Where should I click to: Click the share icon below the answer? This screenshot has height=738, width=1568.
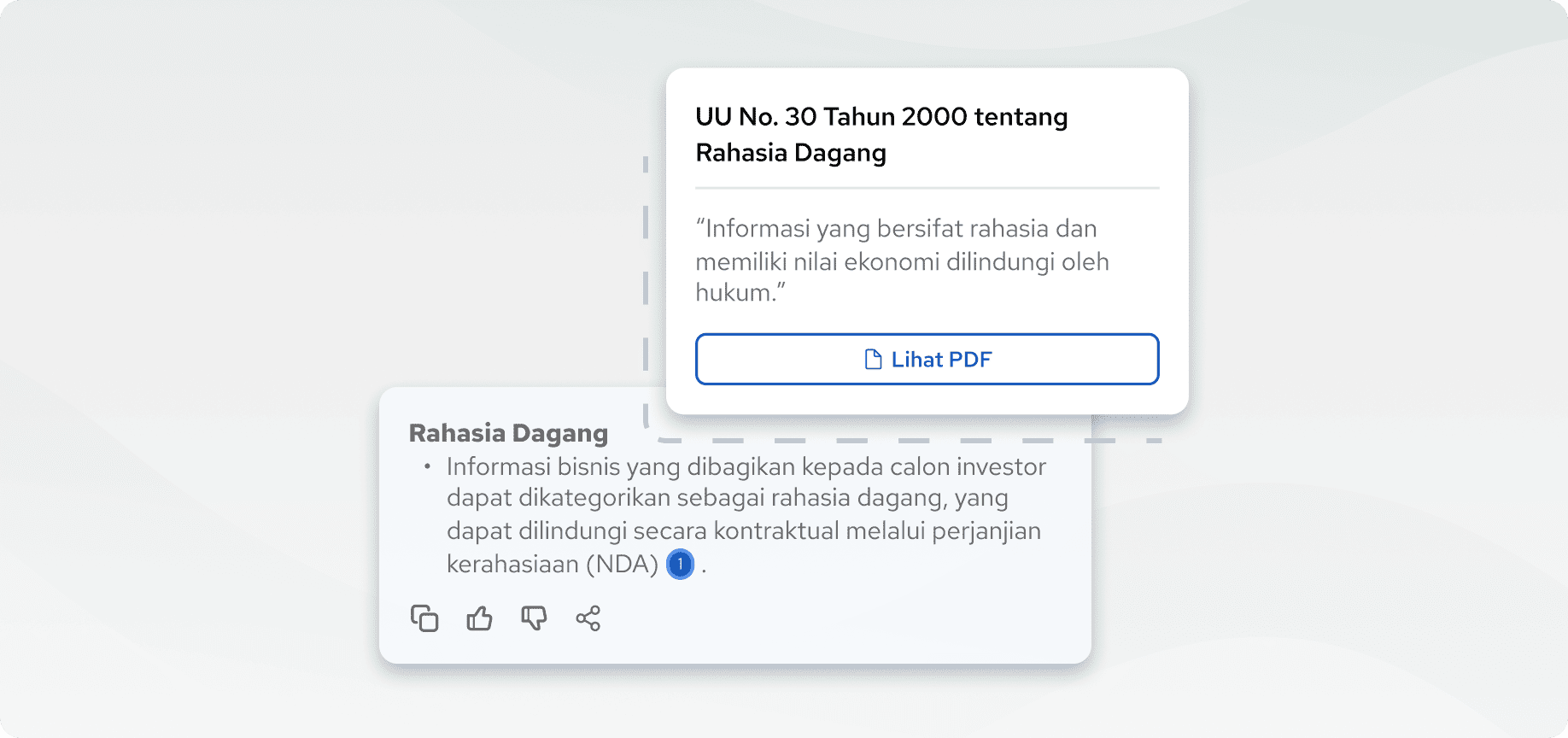589,618
